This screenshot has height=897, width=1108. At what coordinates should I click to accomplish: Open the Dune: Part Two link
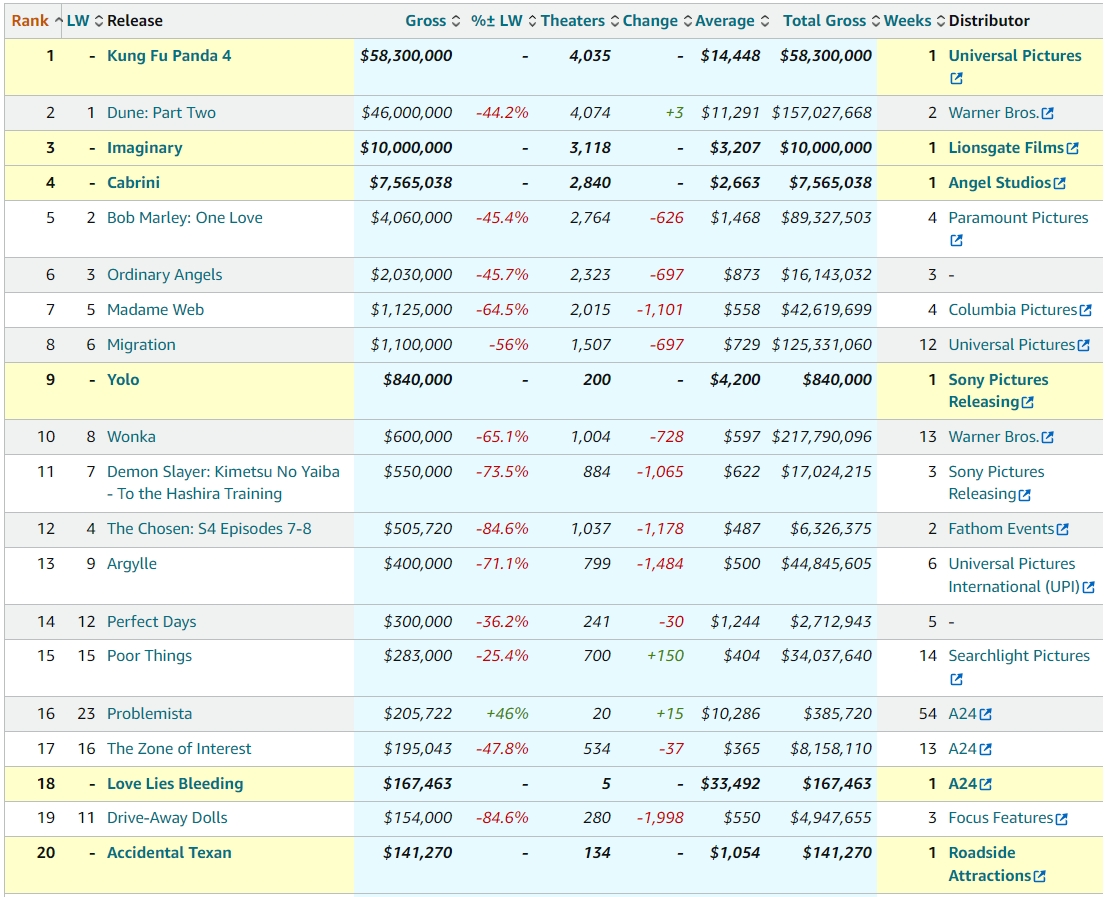(x=161, y=113)
